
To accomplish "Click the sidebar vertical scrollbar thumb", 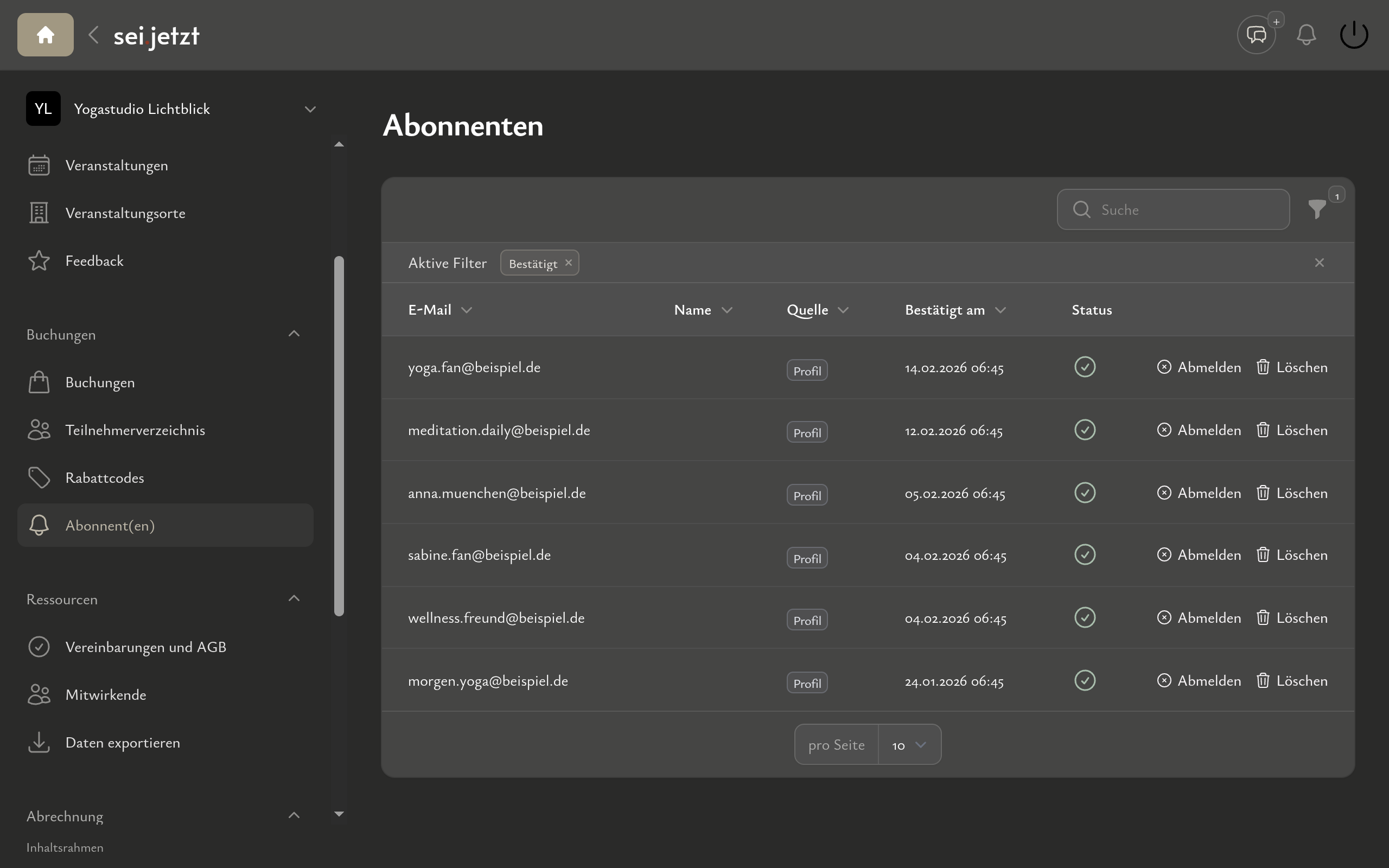I will pos(339,436).
